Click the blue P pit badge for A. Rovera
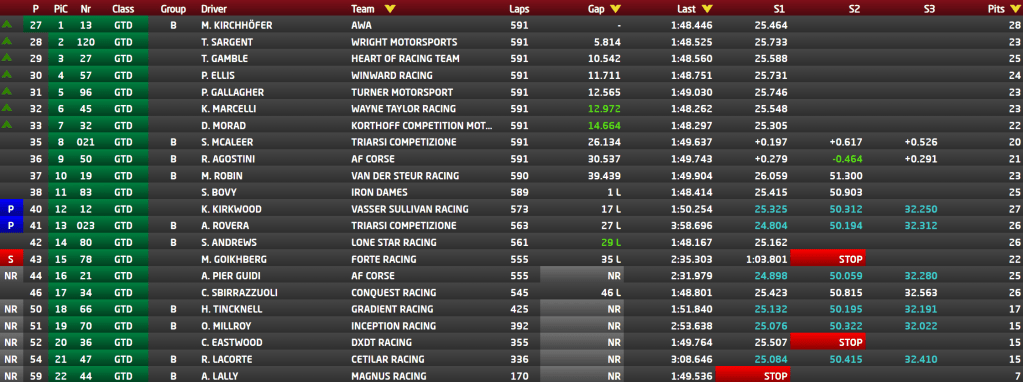The width and height of the screenshot is (1023, 382). [x=11, y=226]
